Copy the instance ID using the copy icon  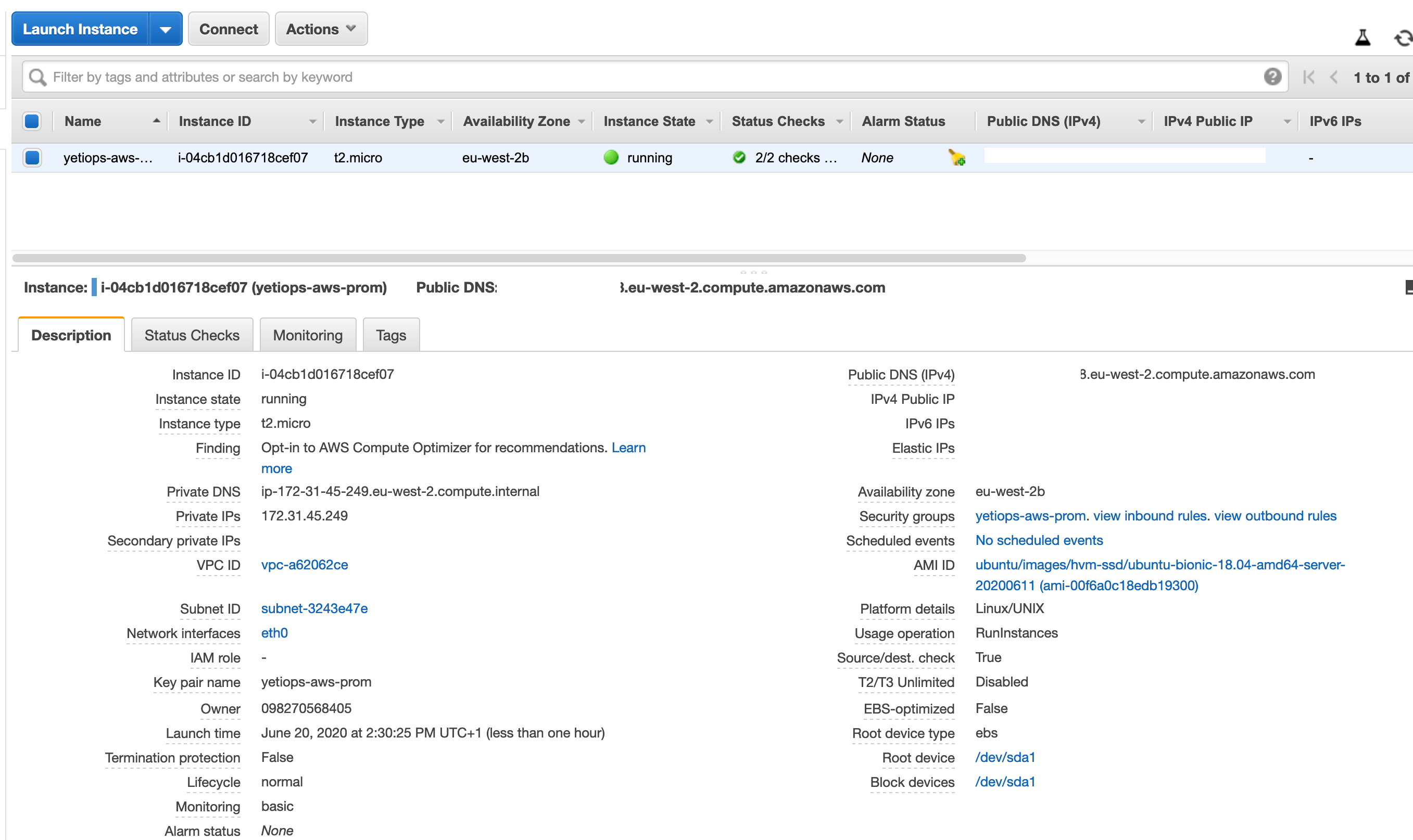tap(94, 288)
